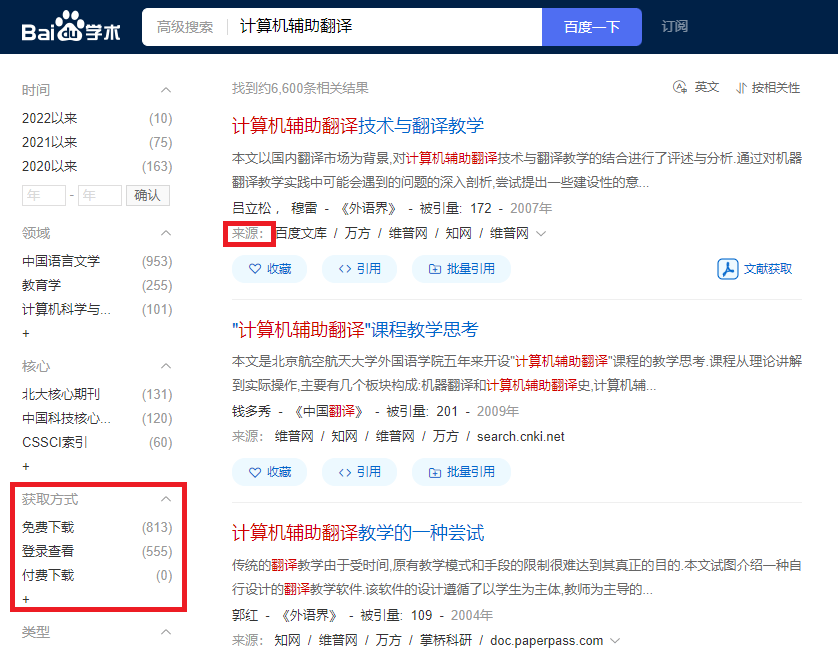This screenshot has height=649, width=838.
Task: Expand more core indexes with plus under 核心
Action: point(26,467)
